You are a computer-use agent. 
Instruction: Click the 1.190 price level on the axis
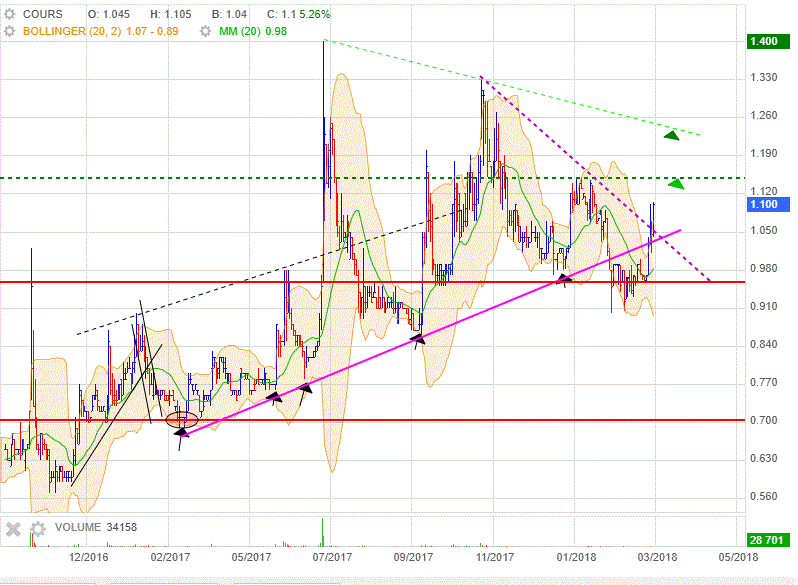(x=764, y=153)
